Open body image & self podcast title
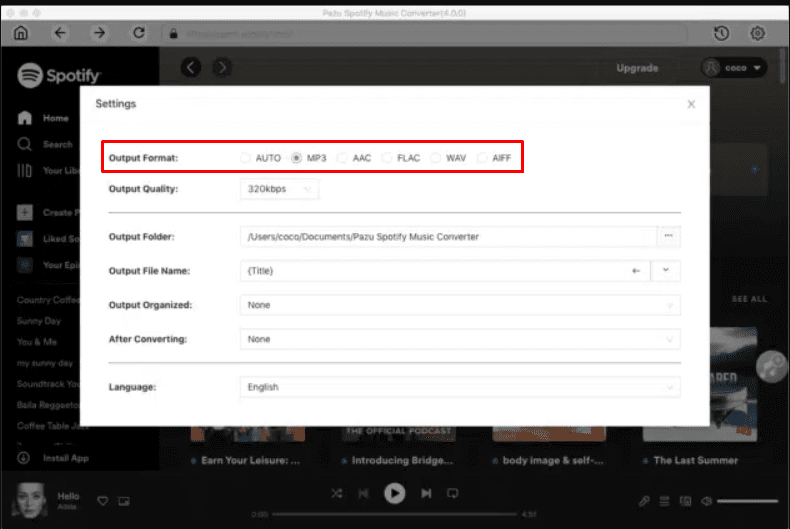 pos(553,460)
